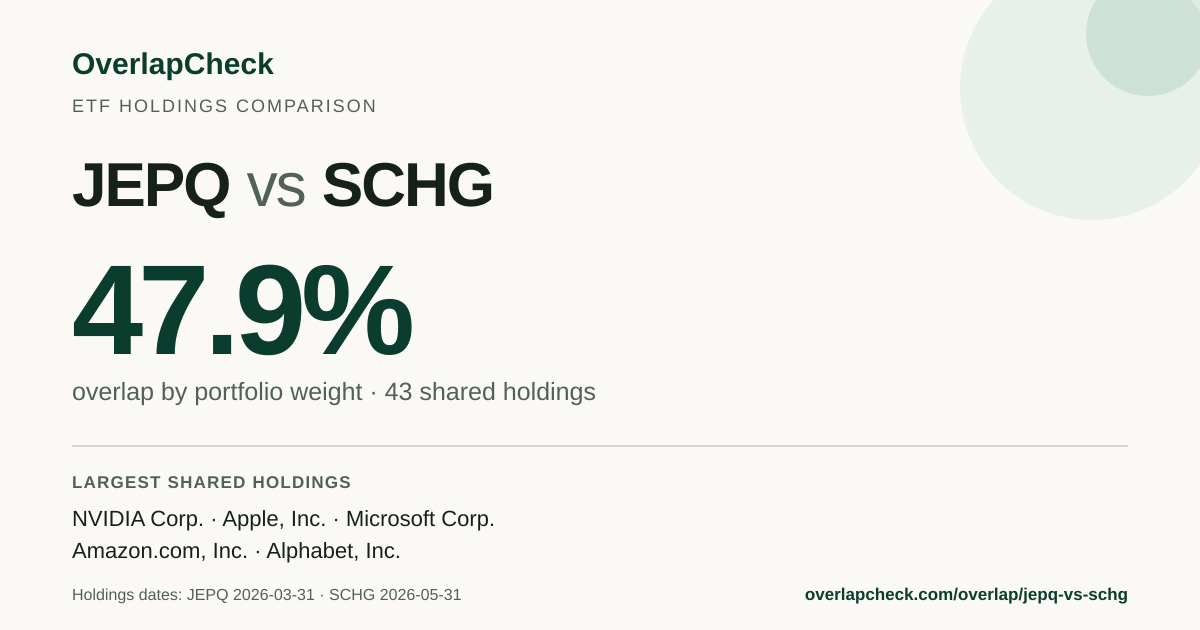Select Amazon.com, Inc. in shared holdings
The width and height of the screenshot is (1200, 630).
coord(160,551)
